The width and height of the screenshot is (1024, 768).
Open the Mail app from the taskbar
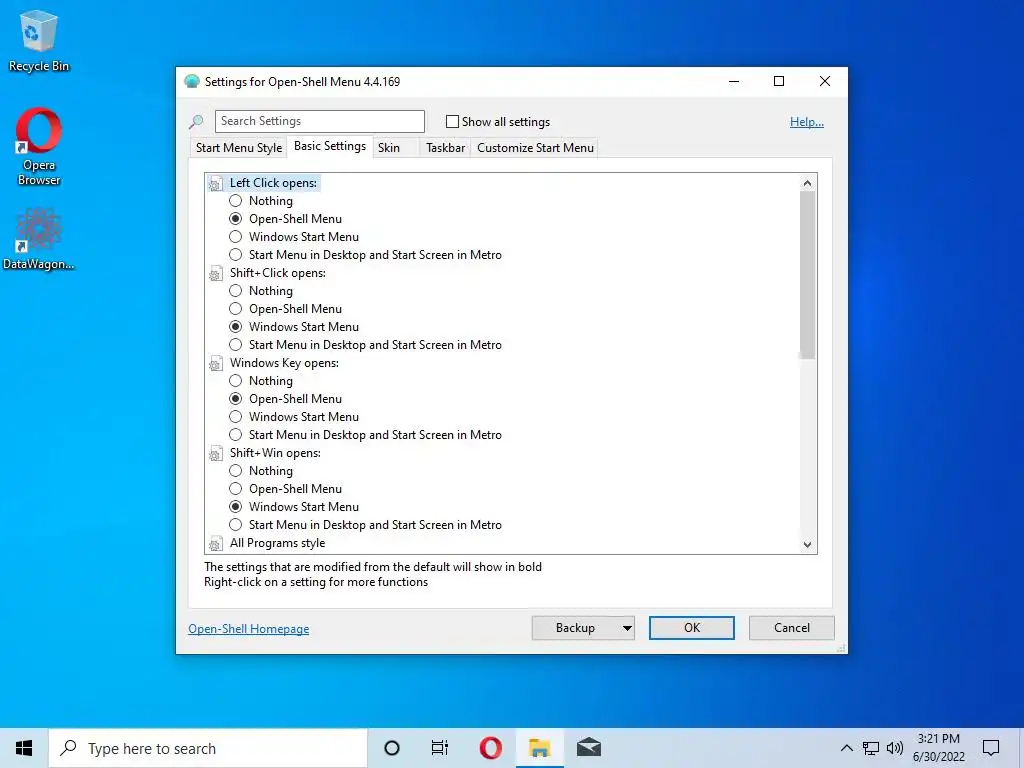588,748
